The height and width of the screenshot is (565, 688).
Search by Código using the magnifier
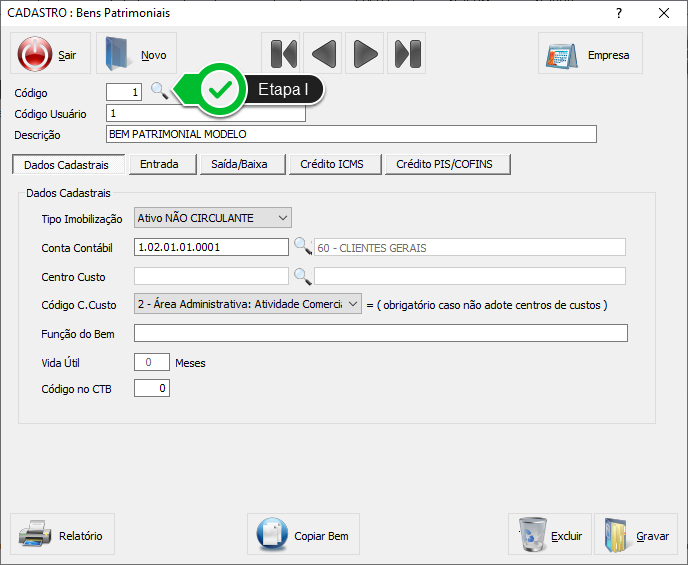tap(158, 91)
